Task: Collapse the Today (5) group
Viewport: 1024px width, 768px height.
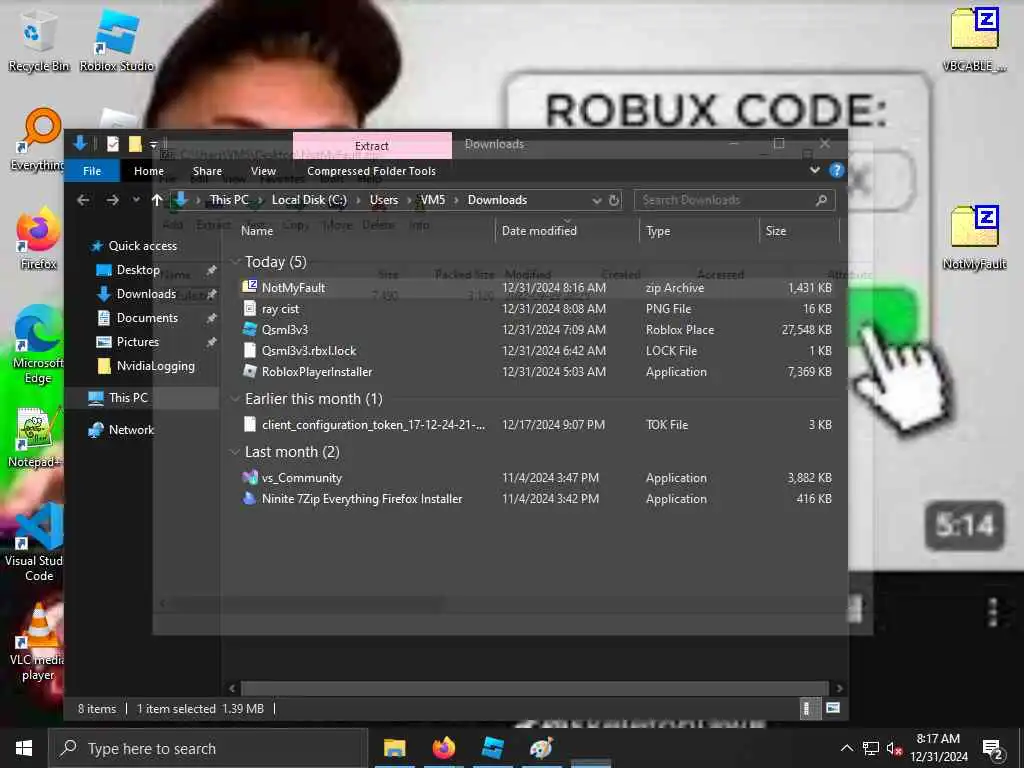Action: (x=236, y=262)
